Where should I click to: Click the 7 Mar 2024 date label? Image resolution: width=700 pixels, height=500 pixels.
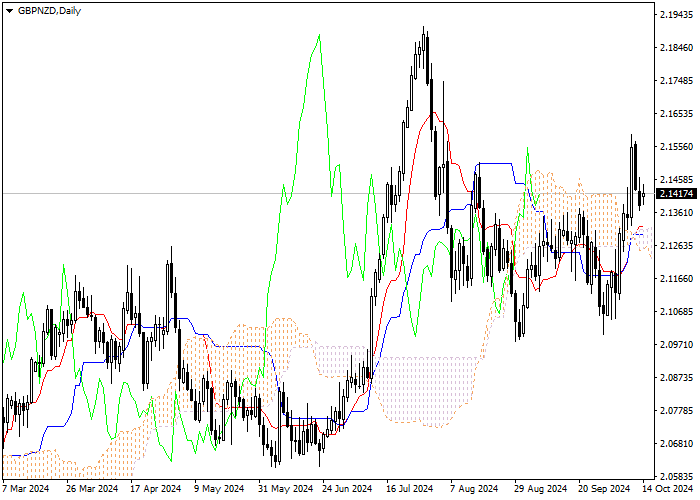26,489
